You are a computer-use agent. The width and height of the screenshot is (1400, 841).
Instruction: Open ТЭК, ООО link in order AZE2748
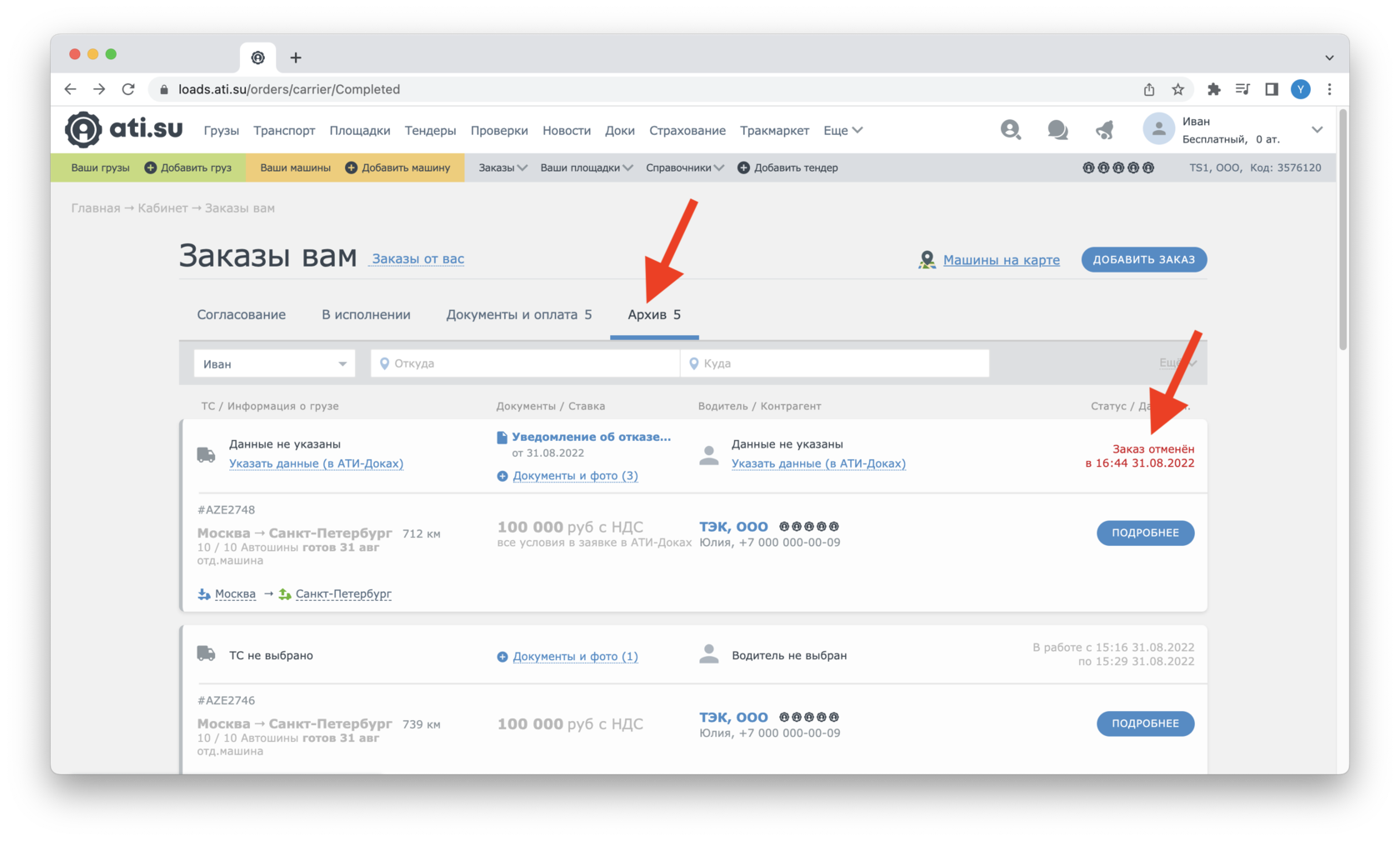tap(733, 527)
